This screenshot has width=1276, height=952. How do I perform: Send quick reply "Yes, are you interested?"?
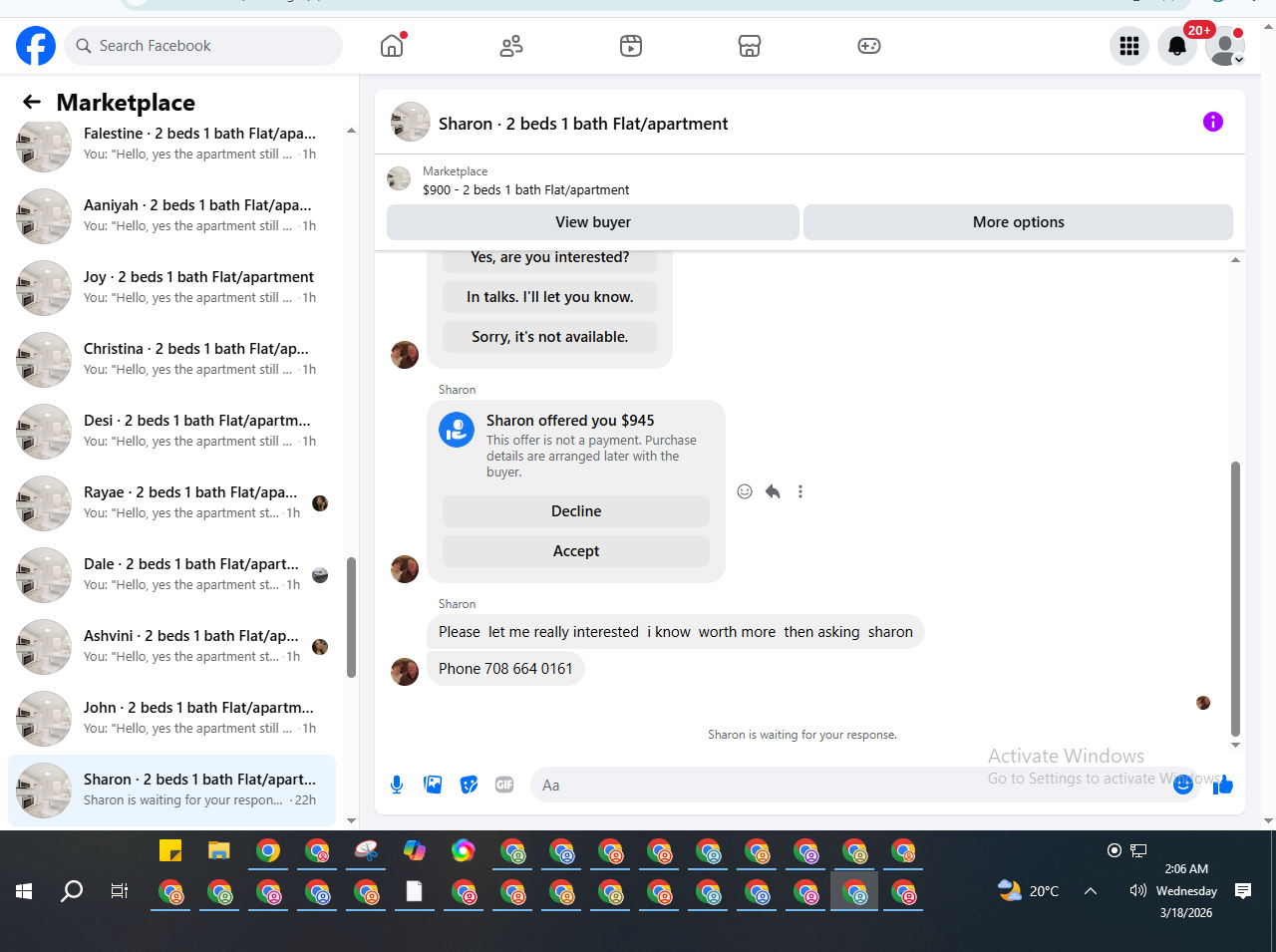pyautogui.click(x=550, y=258)
